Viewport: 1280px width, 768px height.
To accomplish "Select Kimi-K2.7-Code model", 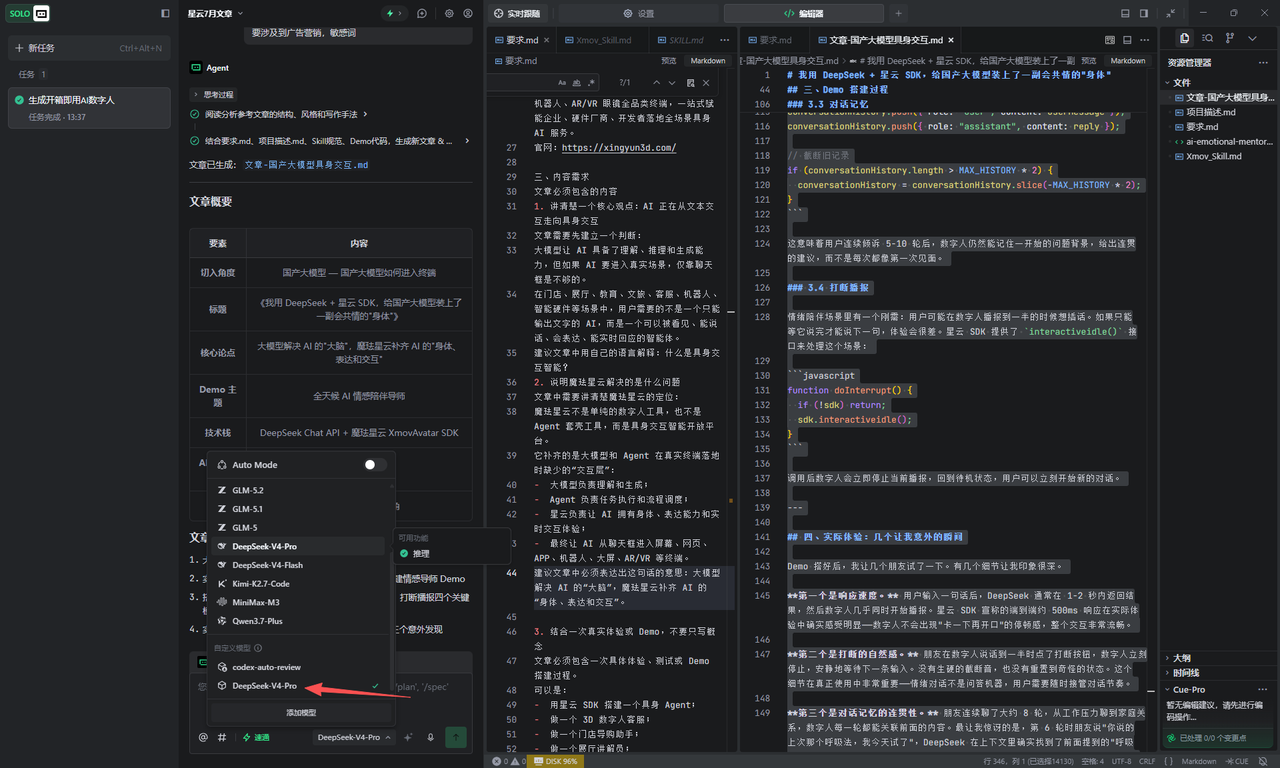I will (x=297, y=583).
